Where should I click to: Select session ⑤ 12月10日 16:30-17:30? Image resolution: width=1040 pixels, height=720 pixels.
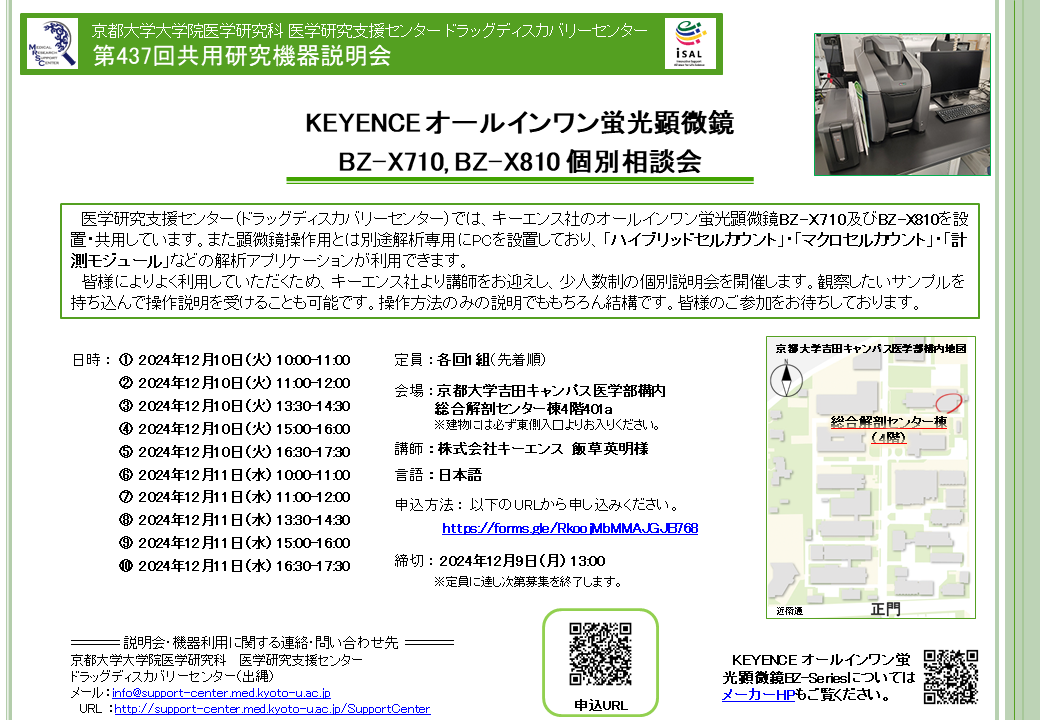(235, 452)
